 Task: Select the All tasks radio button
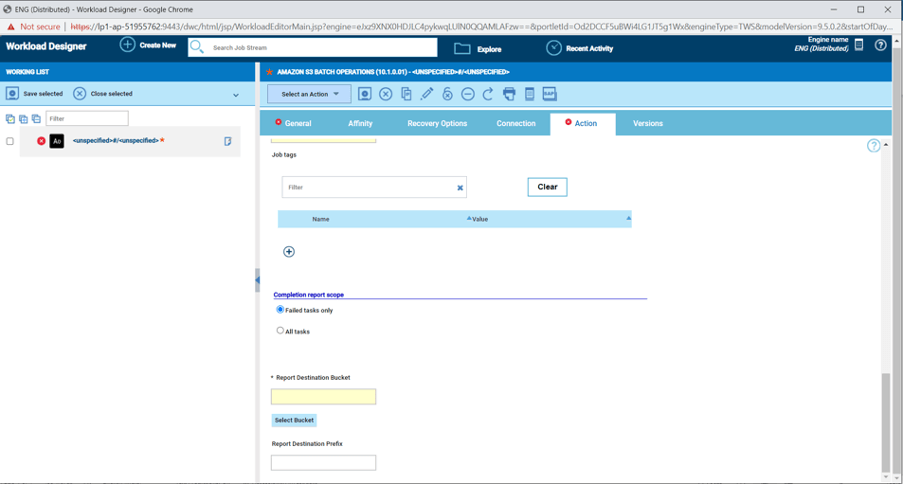(x=280, y=331)
